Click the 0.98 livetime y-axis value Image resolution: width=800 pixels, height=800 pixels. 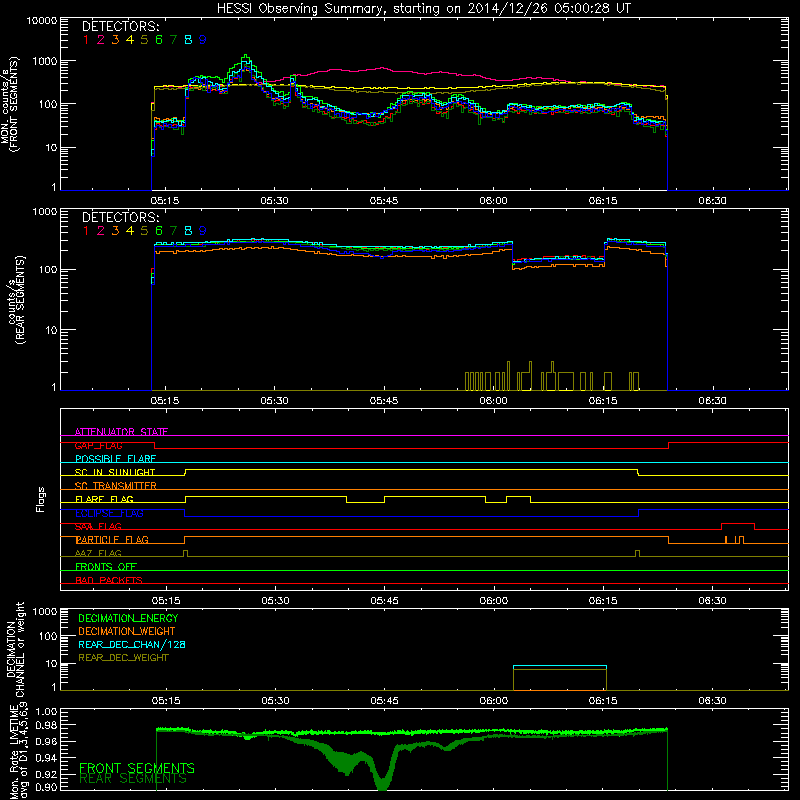47,725
